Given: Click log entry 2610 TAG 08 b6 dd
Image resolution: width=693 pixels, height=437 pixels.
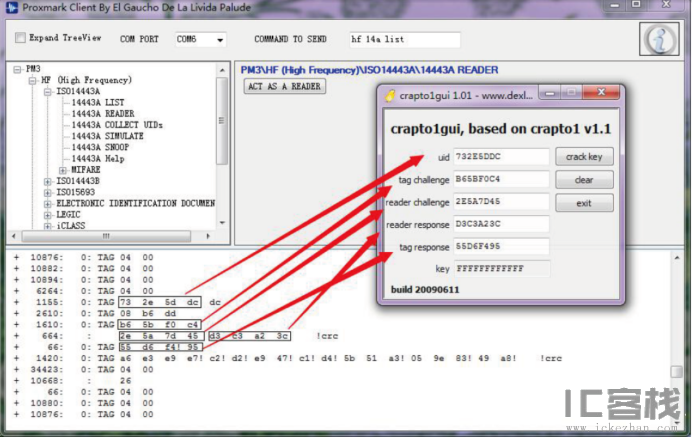Looking at the screenshot, I should [106, 313].
